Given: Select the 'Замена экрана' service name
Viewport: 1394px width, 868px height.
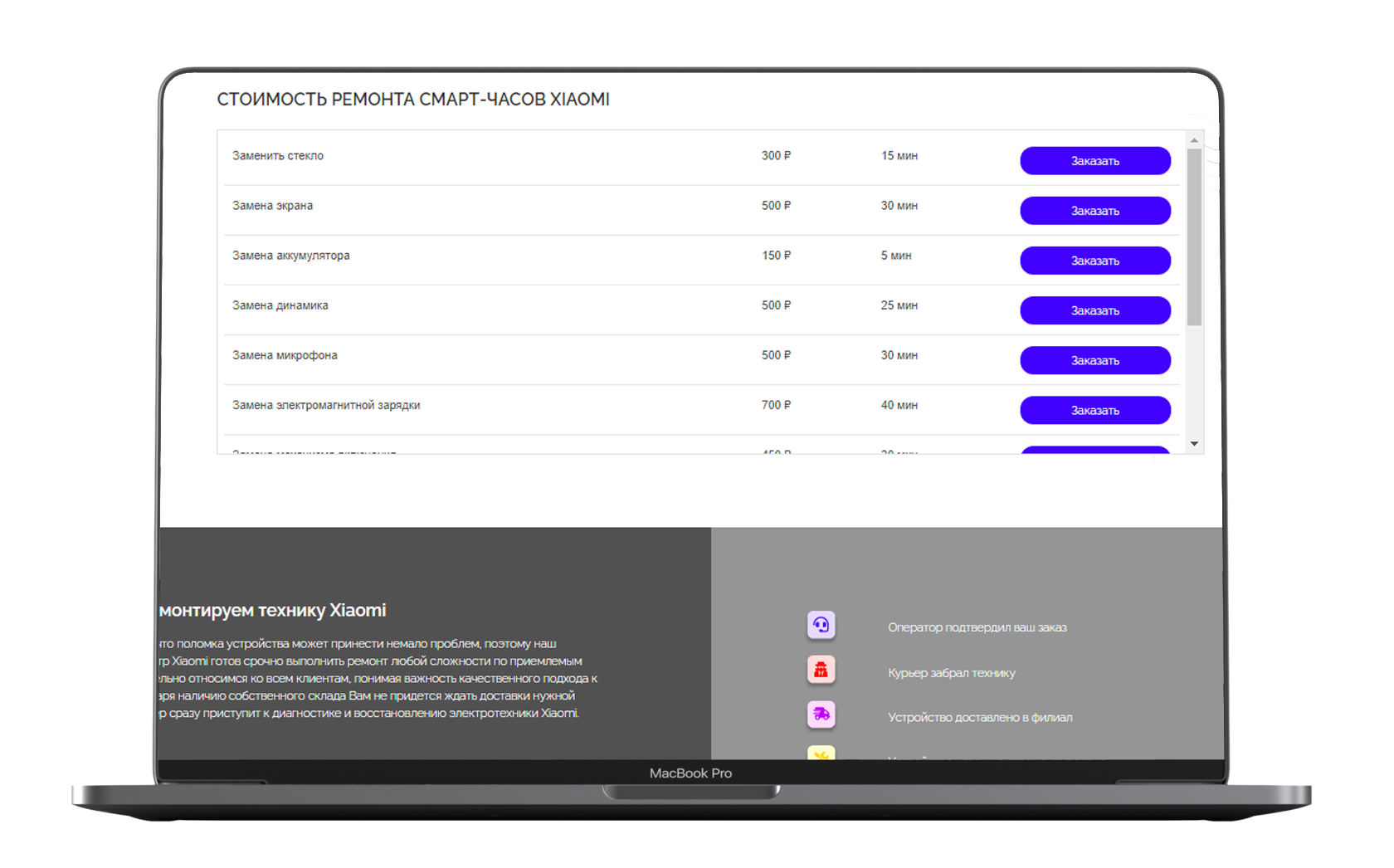Looking at the screenshot, I should coord(272,206).
